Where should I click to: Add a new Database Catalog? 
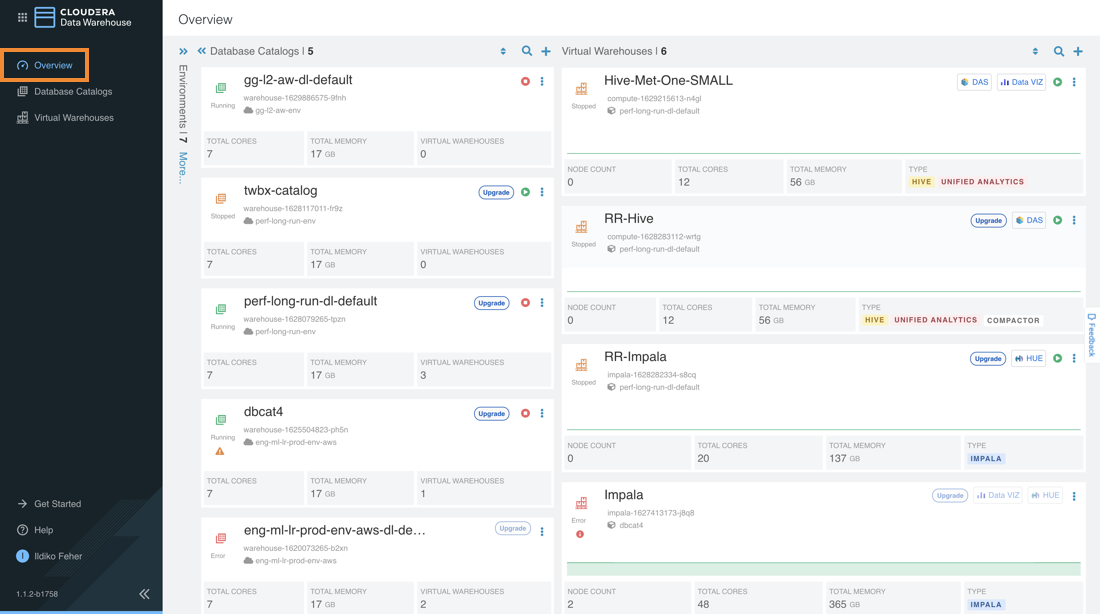pos(546,51)
